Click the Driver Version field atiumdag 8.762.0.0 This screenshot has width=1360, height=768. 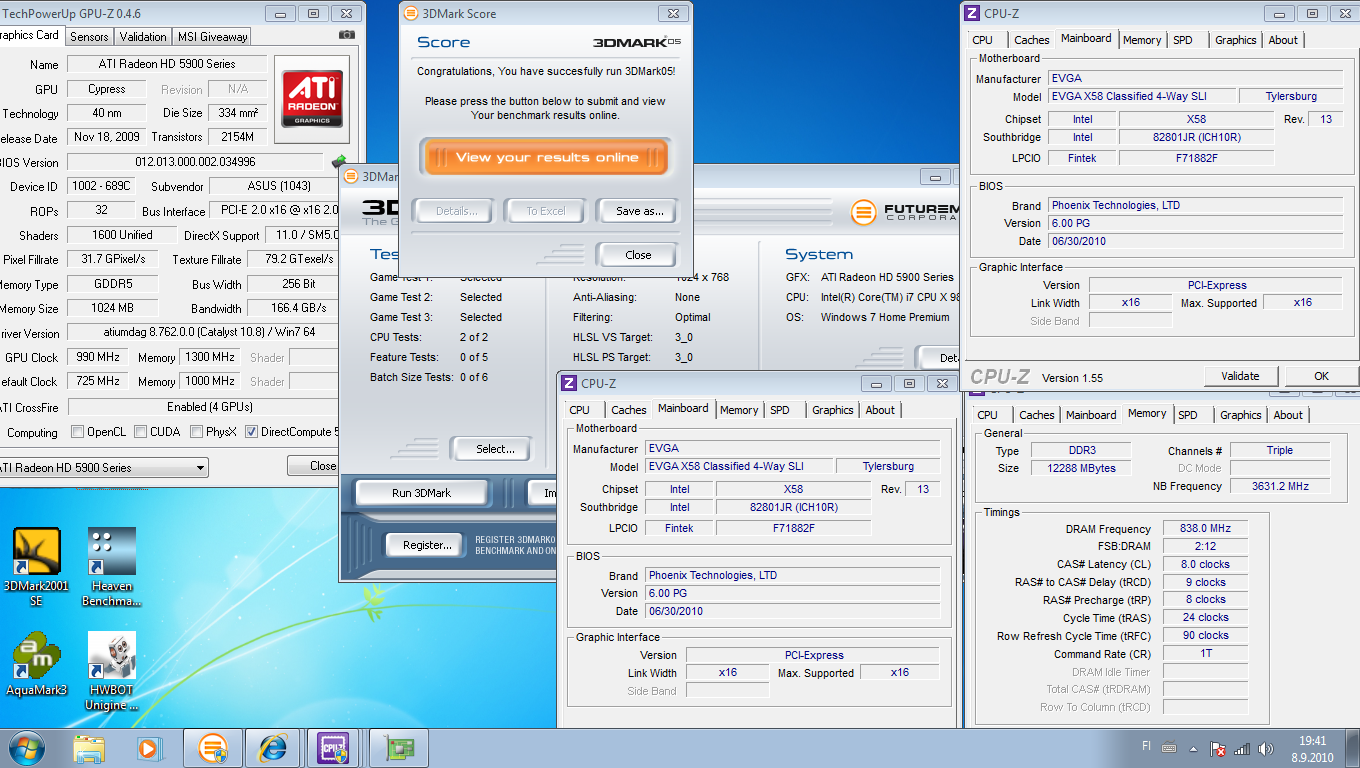202,333
